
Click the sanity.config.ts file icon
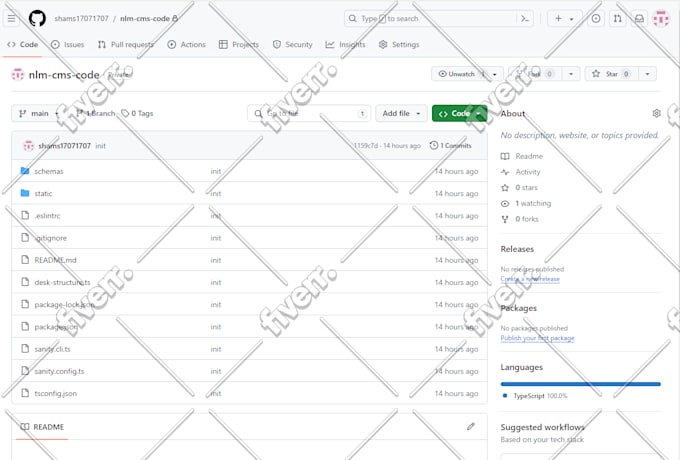[25, 371]
